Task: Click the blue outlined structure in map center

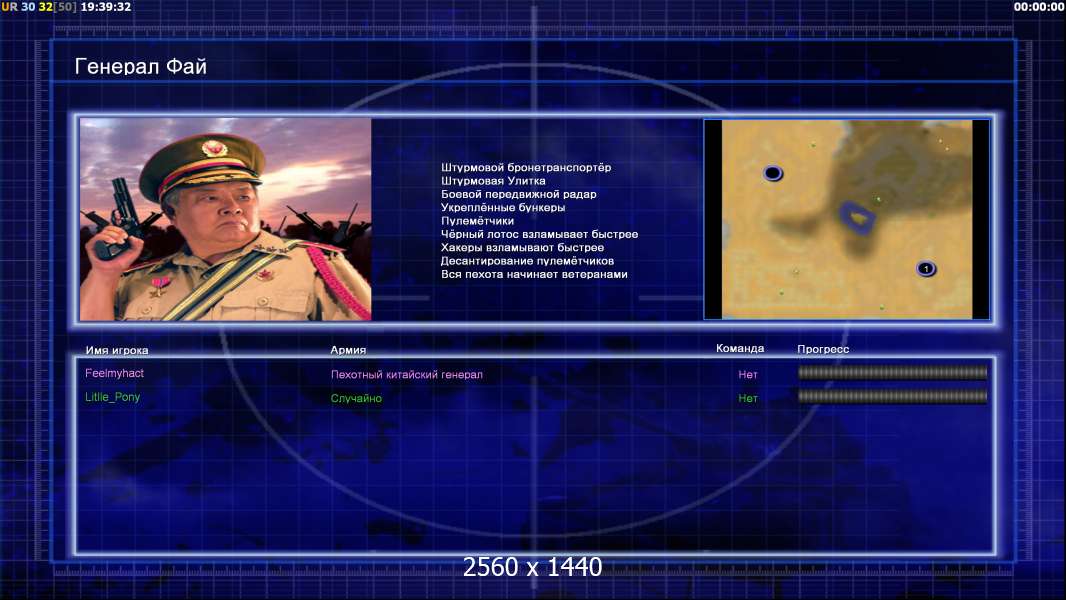Action: pyautogui.click(x=857, y=217)
